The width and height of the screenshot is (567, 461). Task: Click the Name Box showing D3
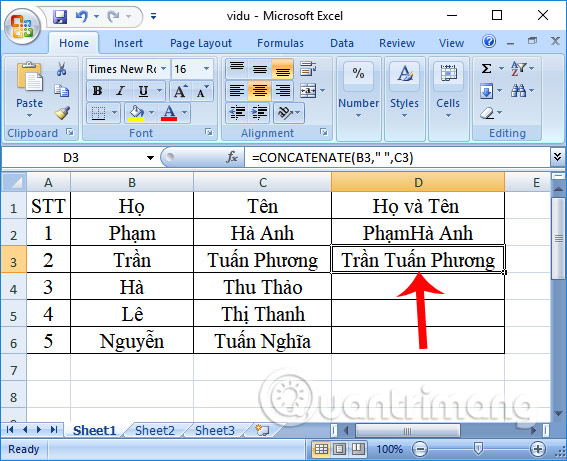click(71, 158)
